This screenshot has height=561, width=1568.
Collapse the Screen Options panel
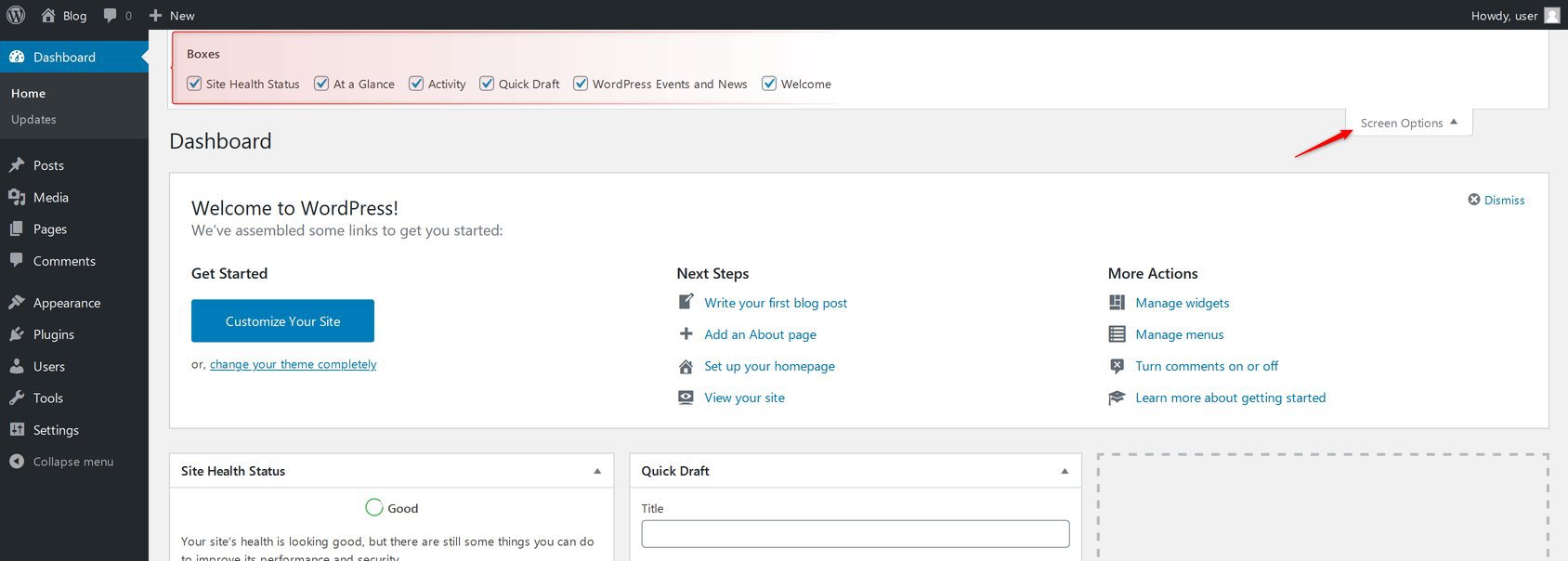coord(1407,123)
